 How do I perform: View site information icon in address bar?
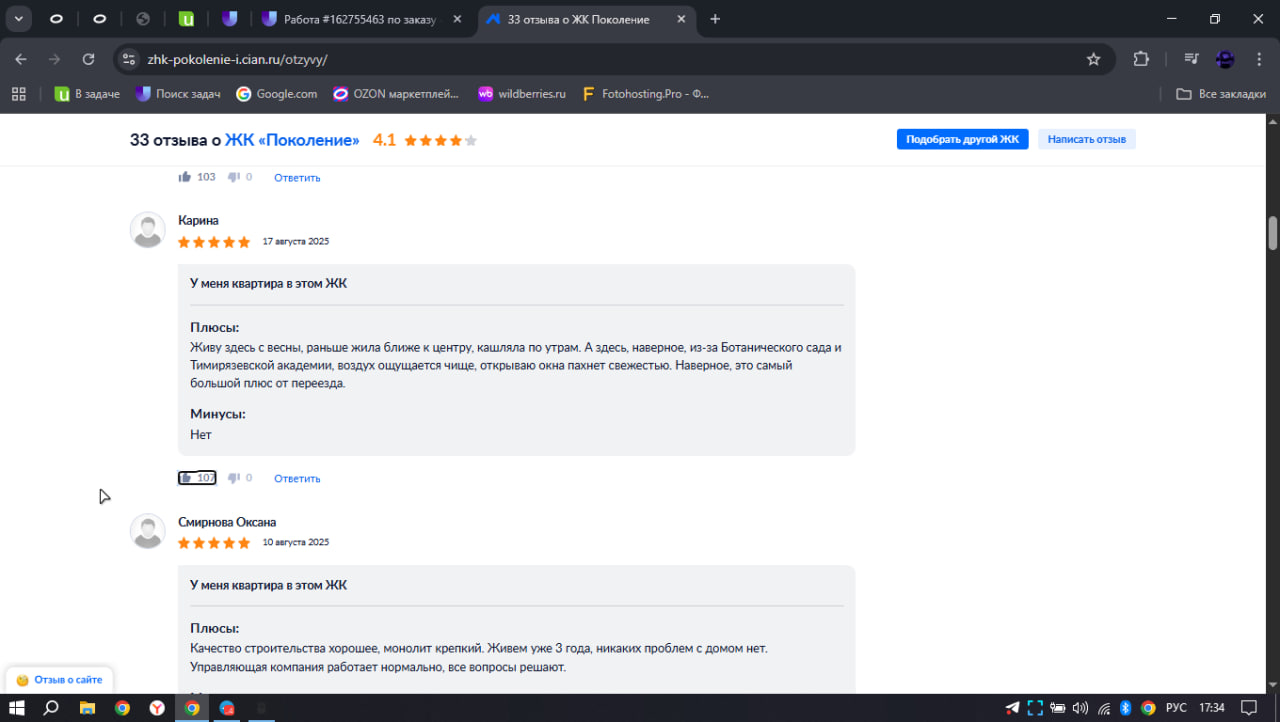coord(128,59)
